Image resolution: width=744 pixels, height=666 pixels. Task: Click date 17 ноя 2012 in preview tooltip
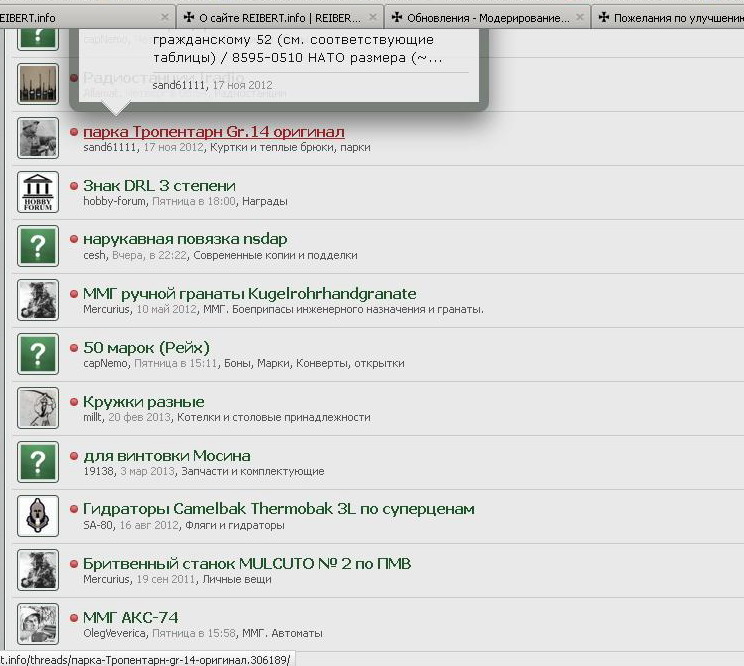point(242,85)
